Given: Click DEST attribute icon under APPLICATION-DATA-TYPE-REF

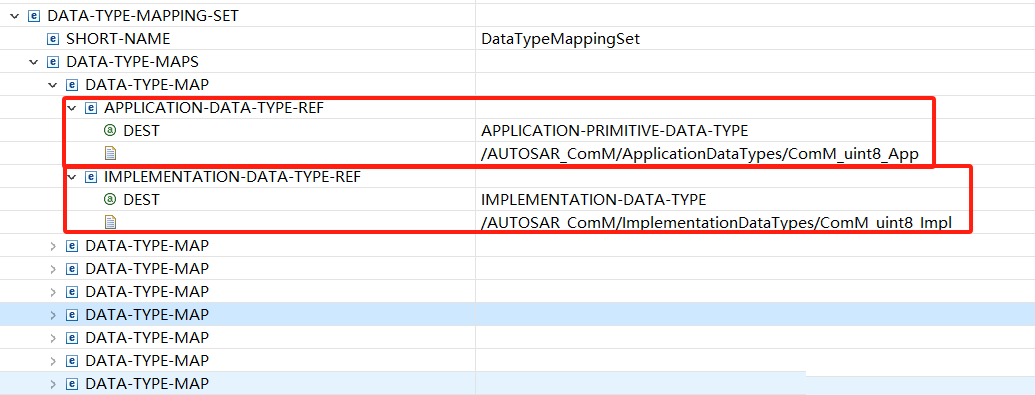Looking at the screenshot, I should point(110,131).
